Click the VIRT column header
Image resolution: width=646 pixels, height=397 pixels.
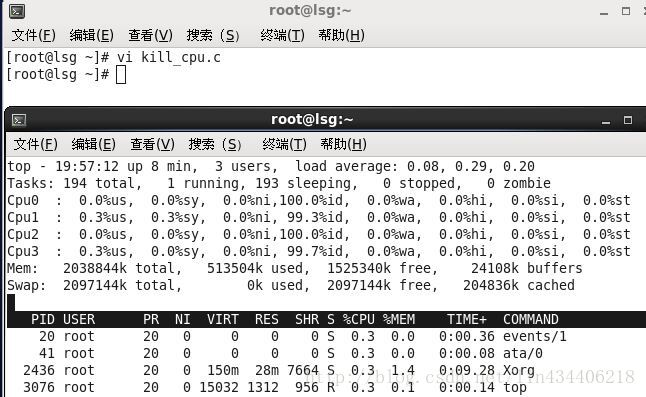(x=222, y=320)
